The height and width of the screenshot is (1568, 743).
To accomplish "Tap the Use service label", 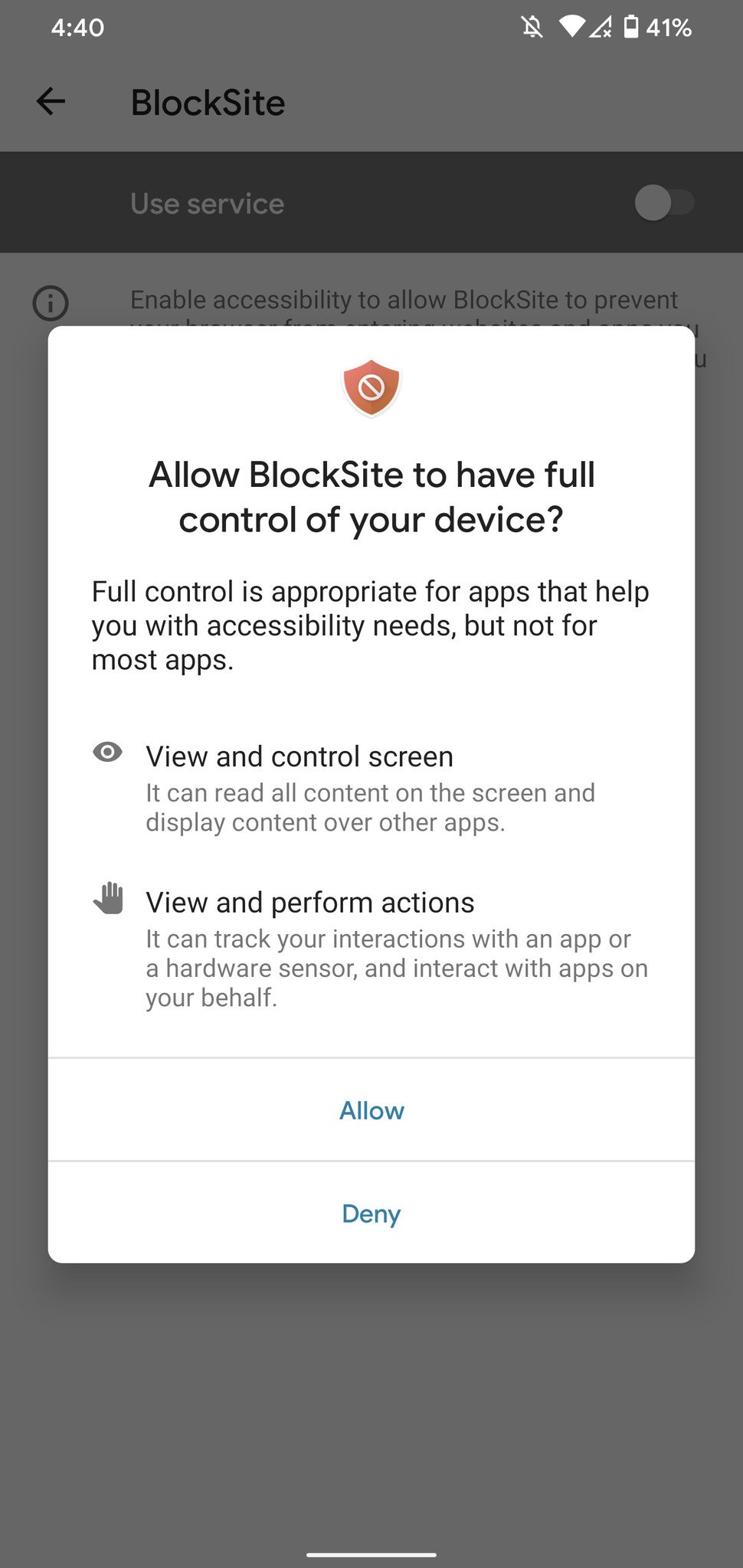I will (x=207, y=204).
